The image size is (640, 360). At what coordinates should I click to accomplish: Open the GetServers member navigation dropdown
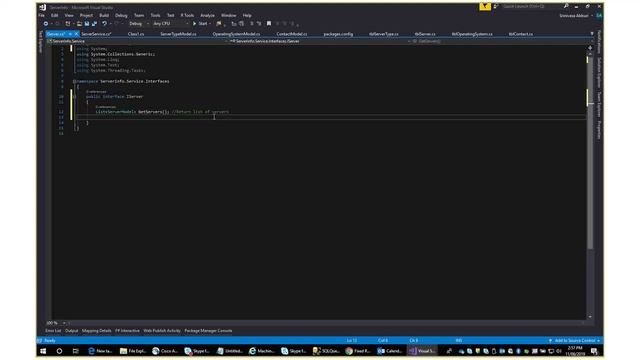tap(502, 41)
